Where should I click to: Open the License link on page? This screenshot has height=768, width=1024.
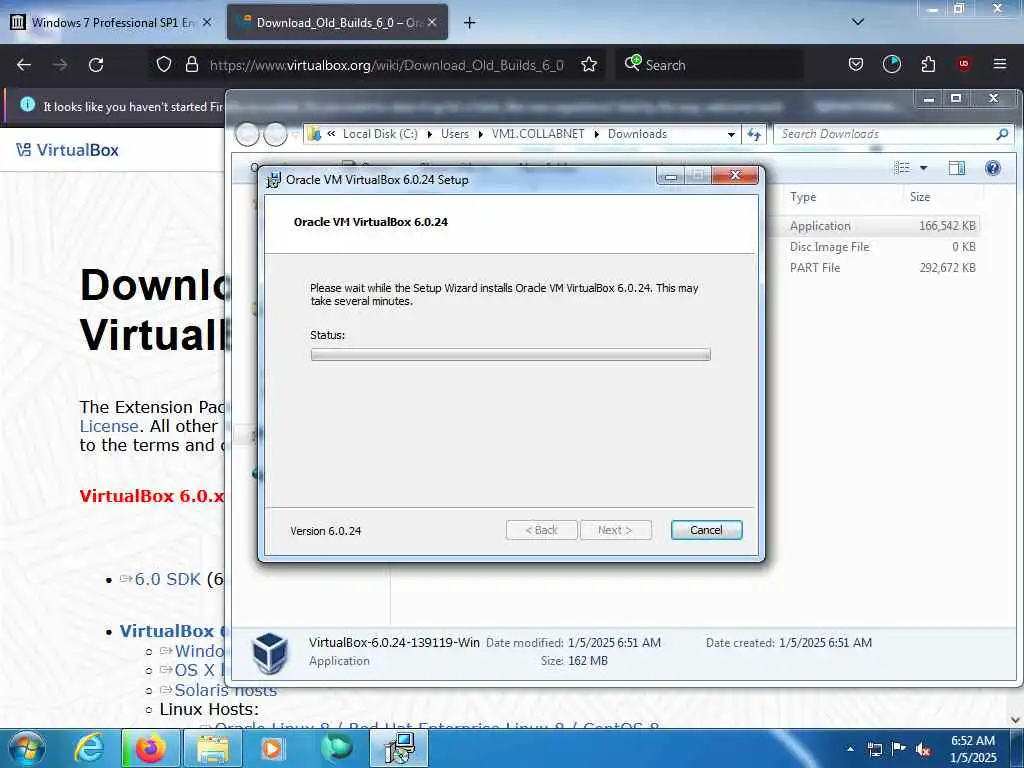coord(109,426)
